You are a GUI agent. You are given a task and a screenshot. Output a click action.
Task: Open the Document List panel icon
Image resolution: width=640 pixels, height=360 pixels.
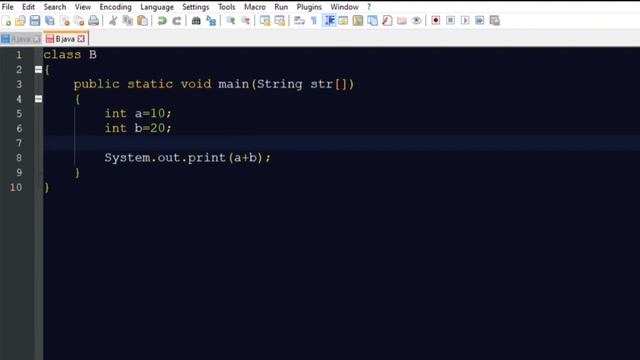373,20
